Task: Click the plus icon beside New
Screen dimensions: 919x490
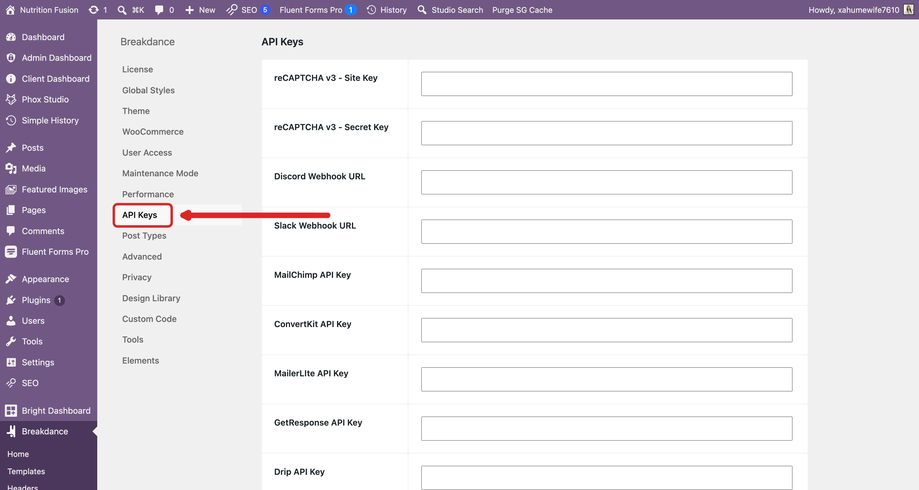Action: (189, 10)
